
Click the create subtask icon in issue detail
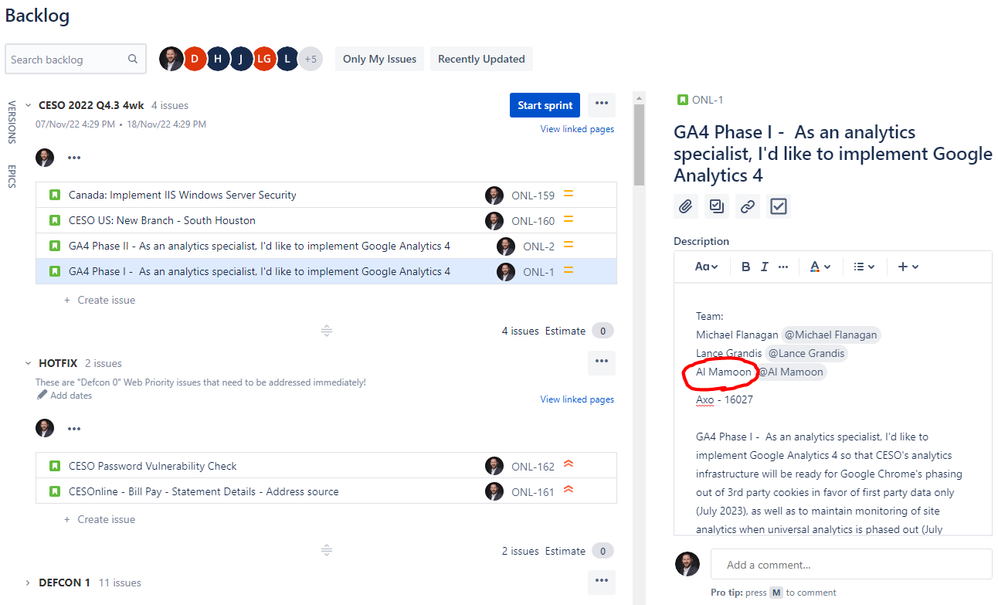coord(717,206)
